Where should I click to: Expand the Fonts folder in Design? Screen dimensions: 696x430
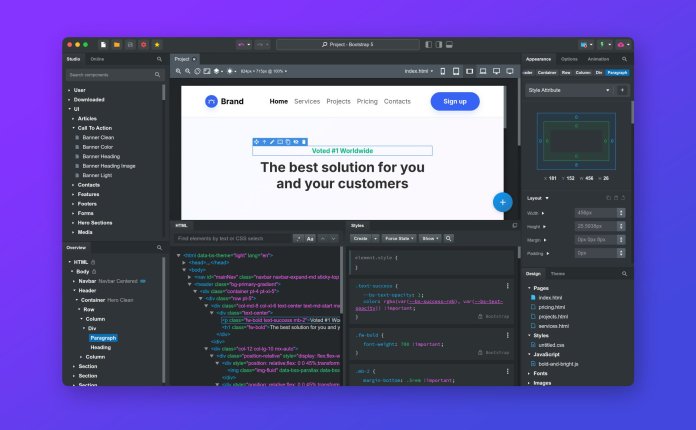pos(529,373)
